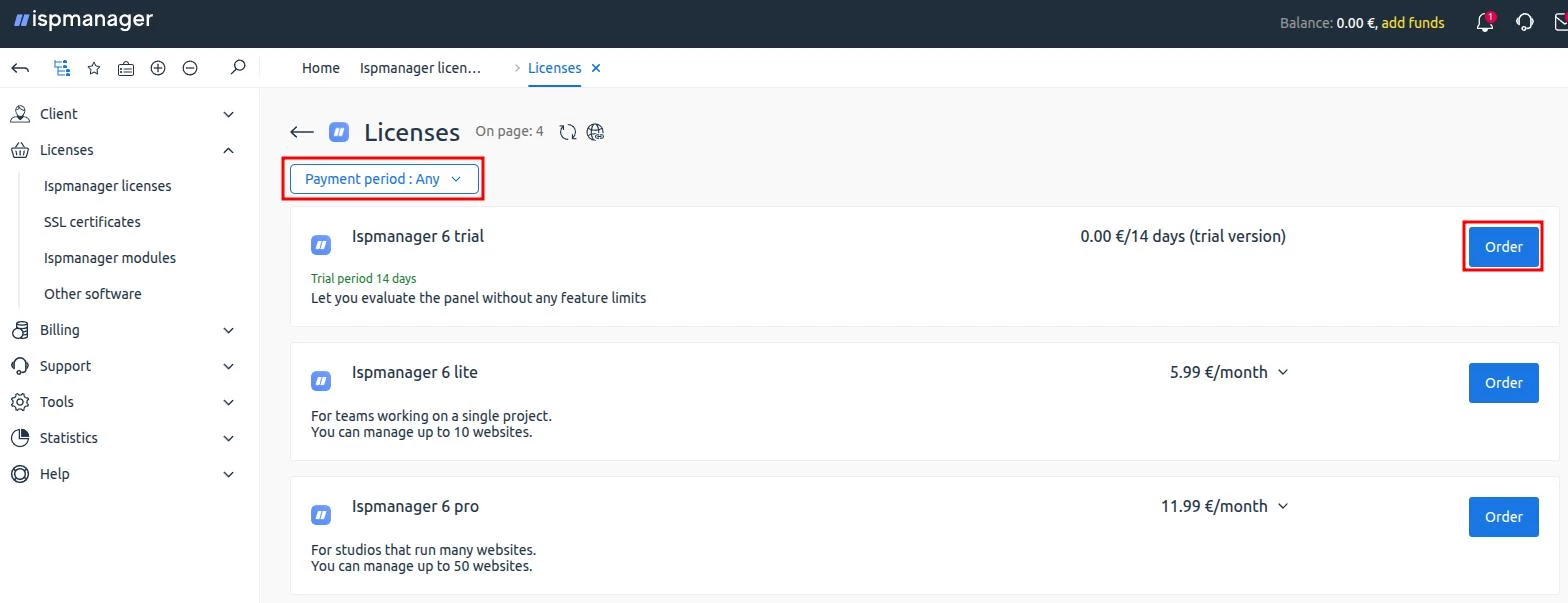
Task: Open the search magnifier icon
Action: pyautogui.click(x=238, y=68)
